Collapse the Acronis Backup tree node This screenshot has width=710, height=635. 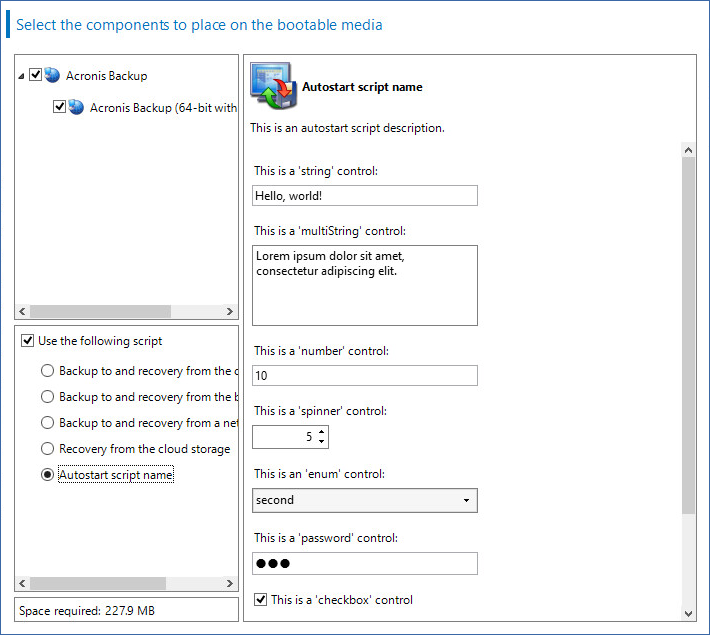click(23, 76)
